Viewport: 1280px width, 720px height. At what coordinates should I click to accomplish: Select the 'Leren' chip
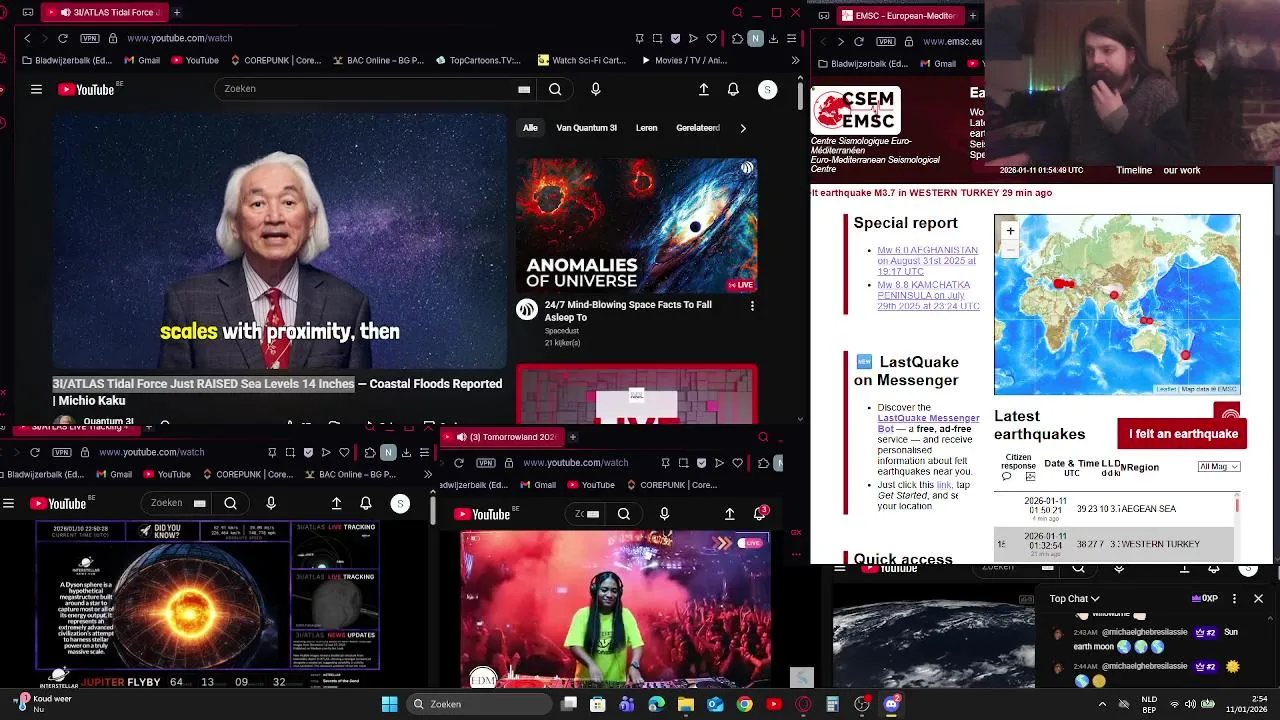point(646,128)
